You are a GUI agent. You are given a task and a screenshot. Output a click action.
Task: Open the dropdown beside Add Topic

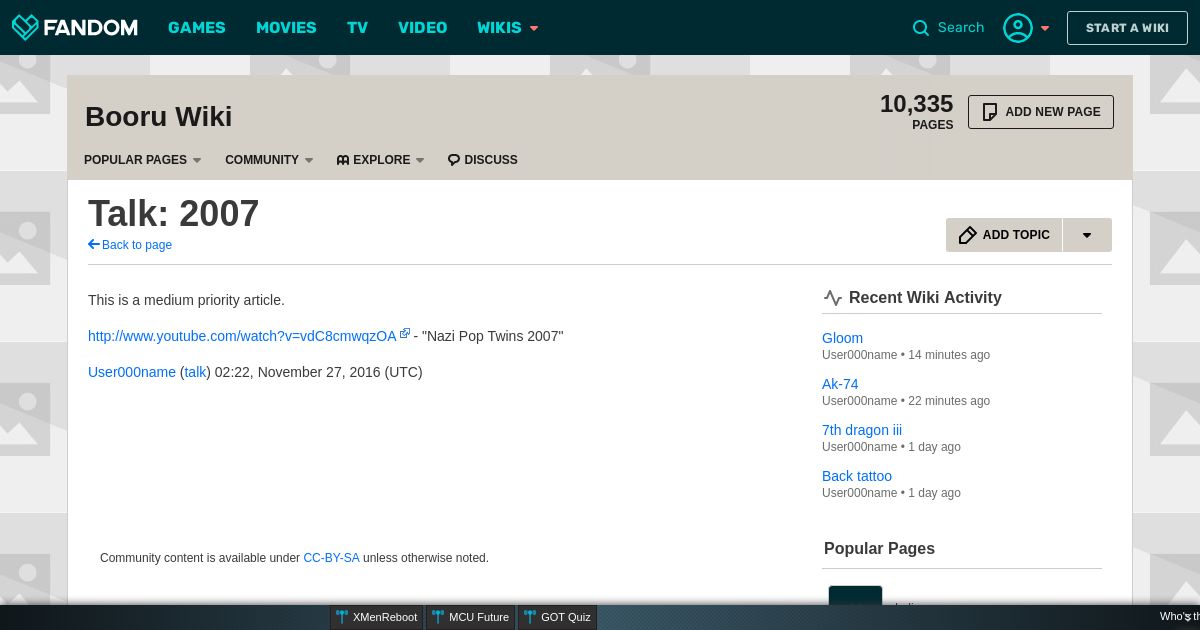pos(1087,235)
